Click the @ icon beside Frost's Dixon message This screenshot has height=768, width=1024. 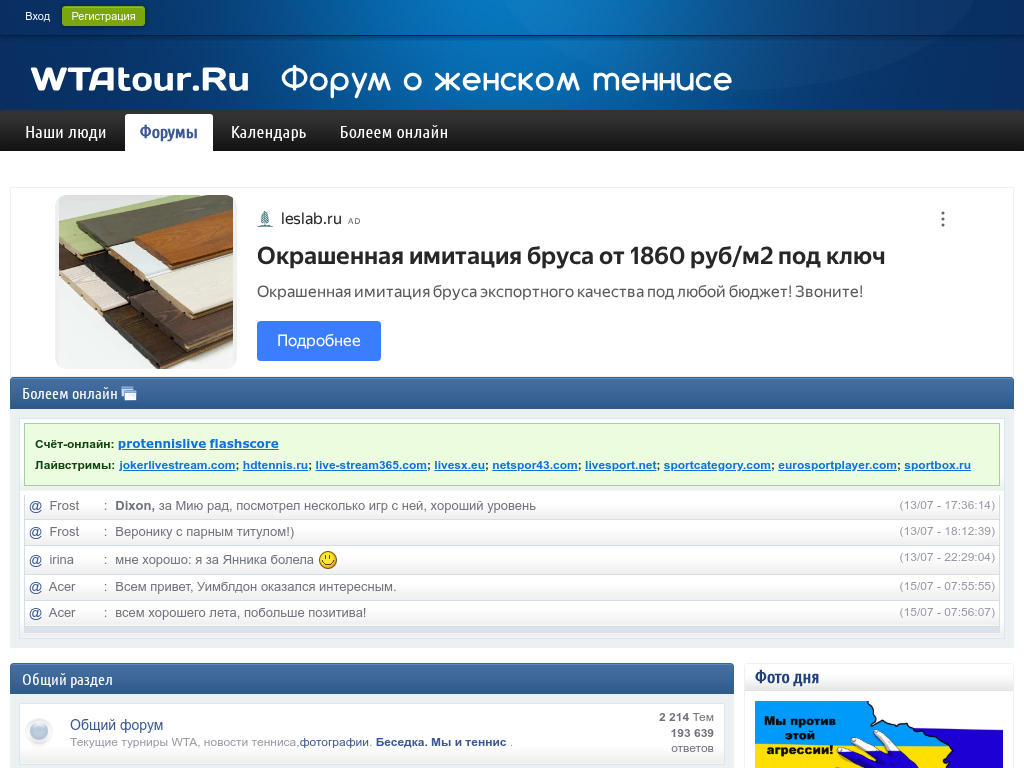point(36,506)
